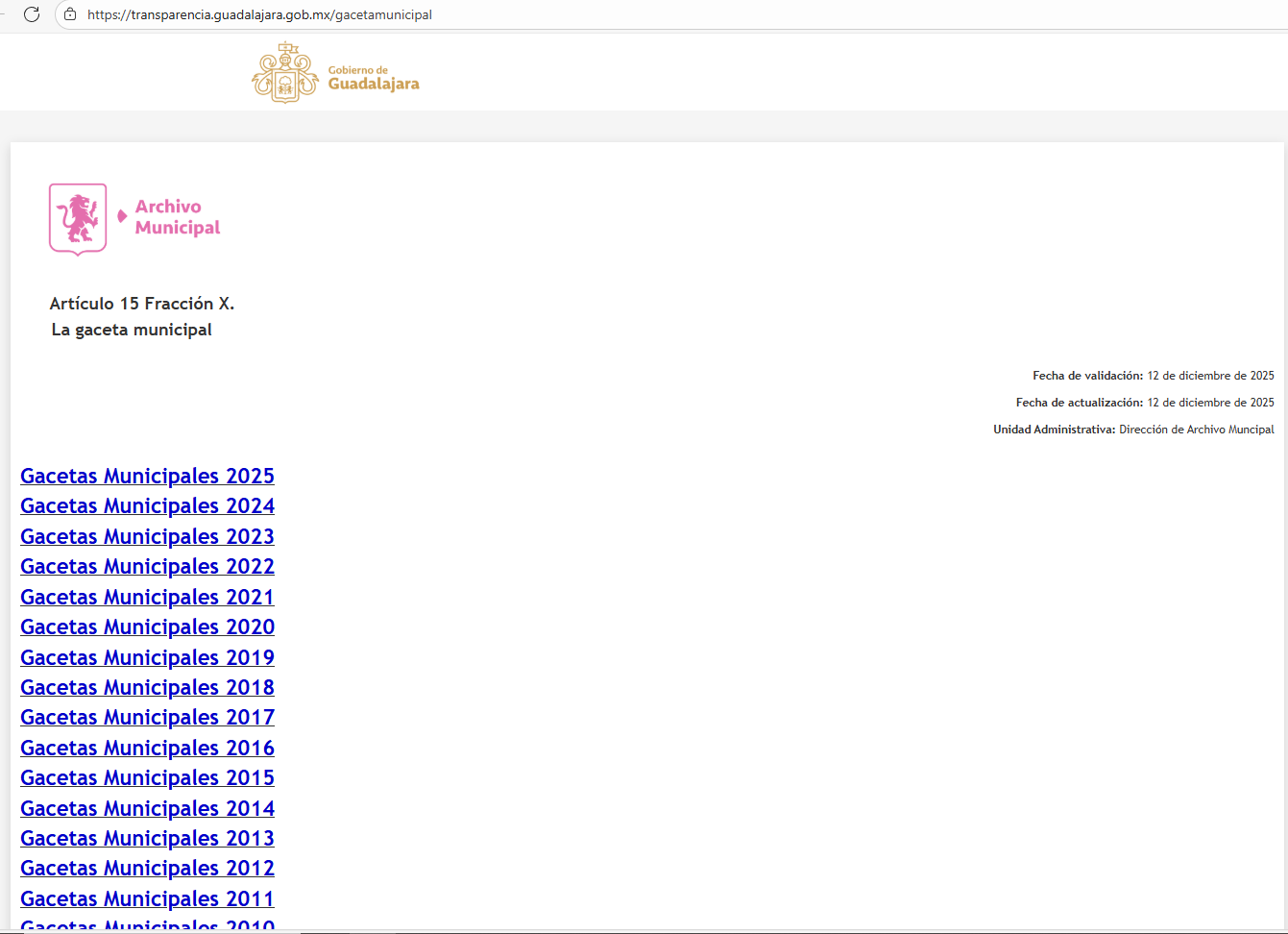Open Gacetas Municipales 2011 link
Screen dimensions: 1288x934
coord(147,898)
